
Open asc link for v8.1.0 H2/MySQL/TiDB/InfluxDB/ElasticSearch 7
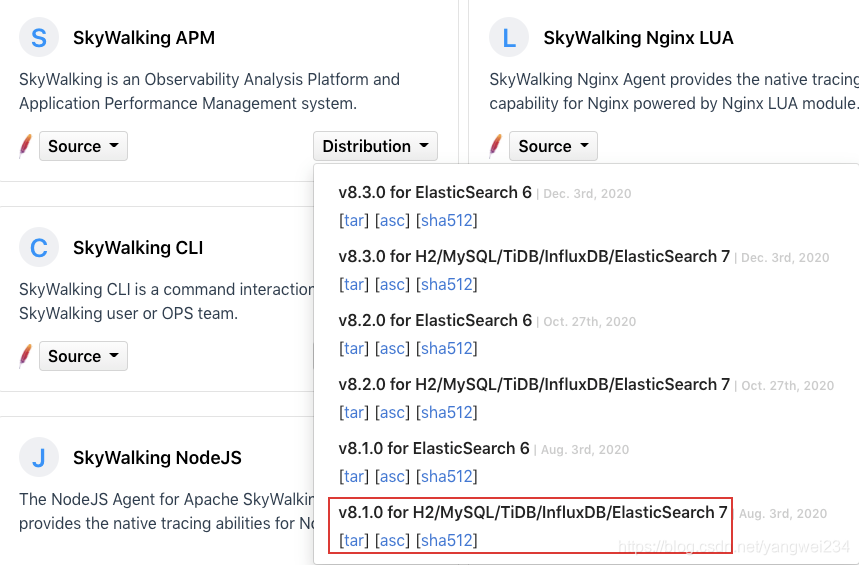392,541
